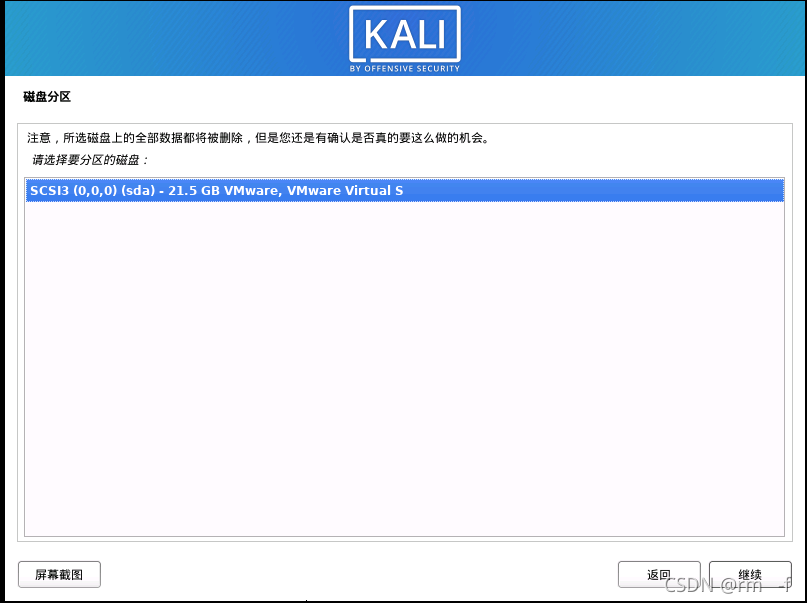Proceed to next installer step via 继续

750,574
